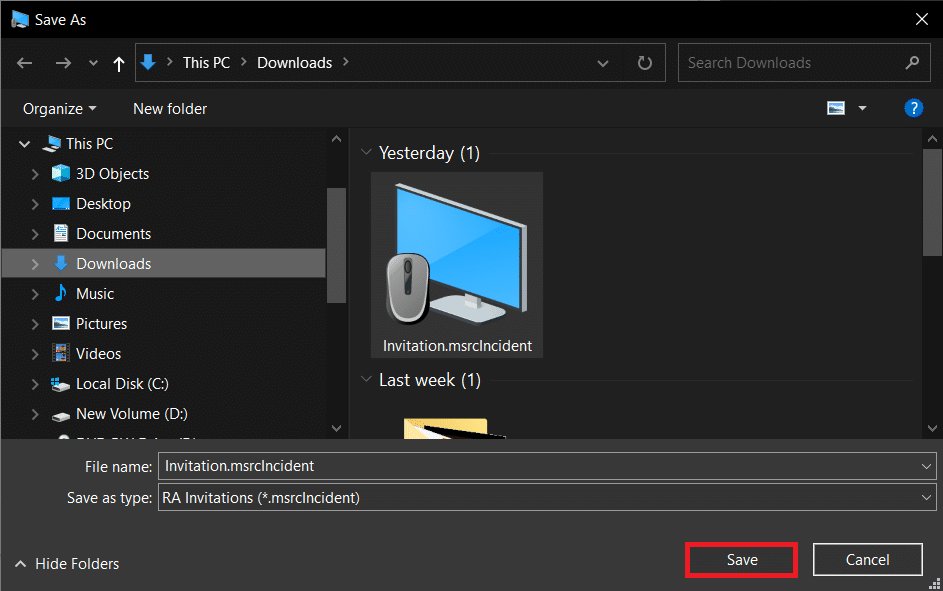
Task: Refresh the Downloads folder view
Action: click(645, 62)
